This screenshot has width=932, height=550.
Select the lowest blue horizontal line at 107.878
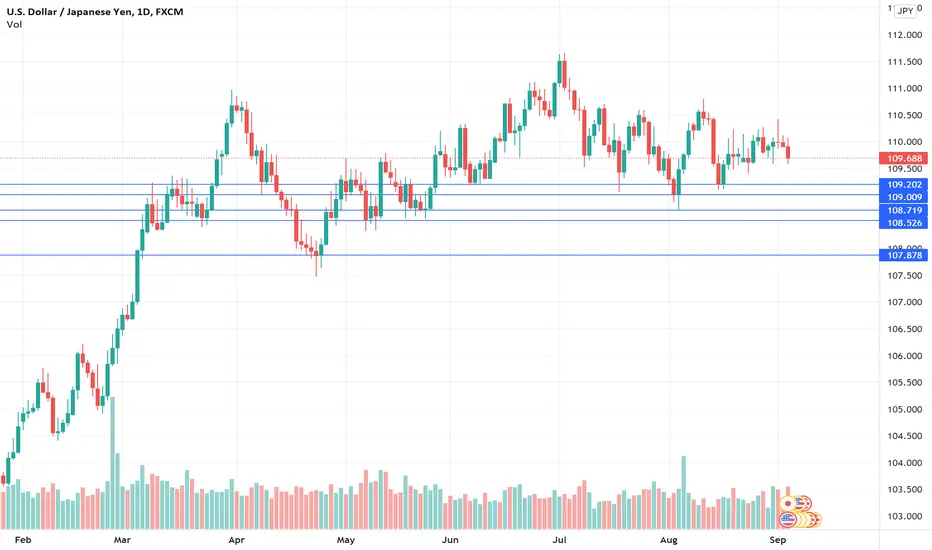(x=440, y=255)
